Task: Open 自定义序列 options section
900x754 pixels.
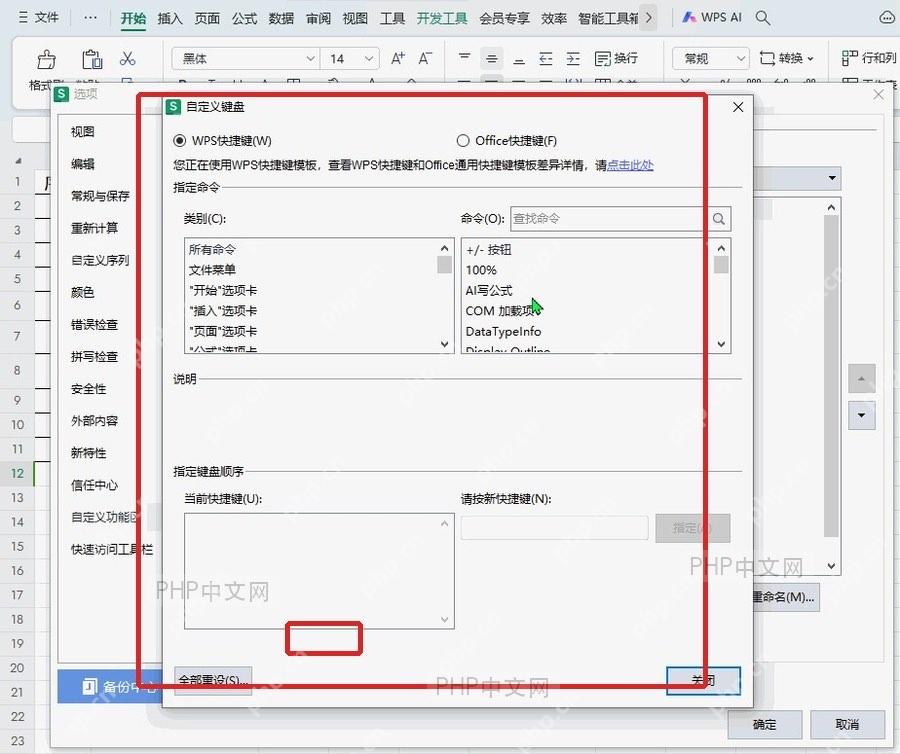Action: (100, 260)
